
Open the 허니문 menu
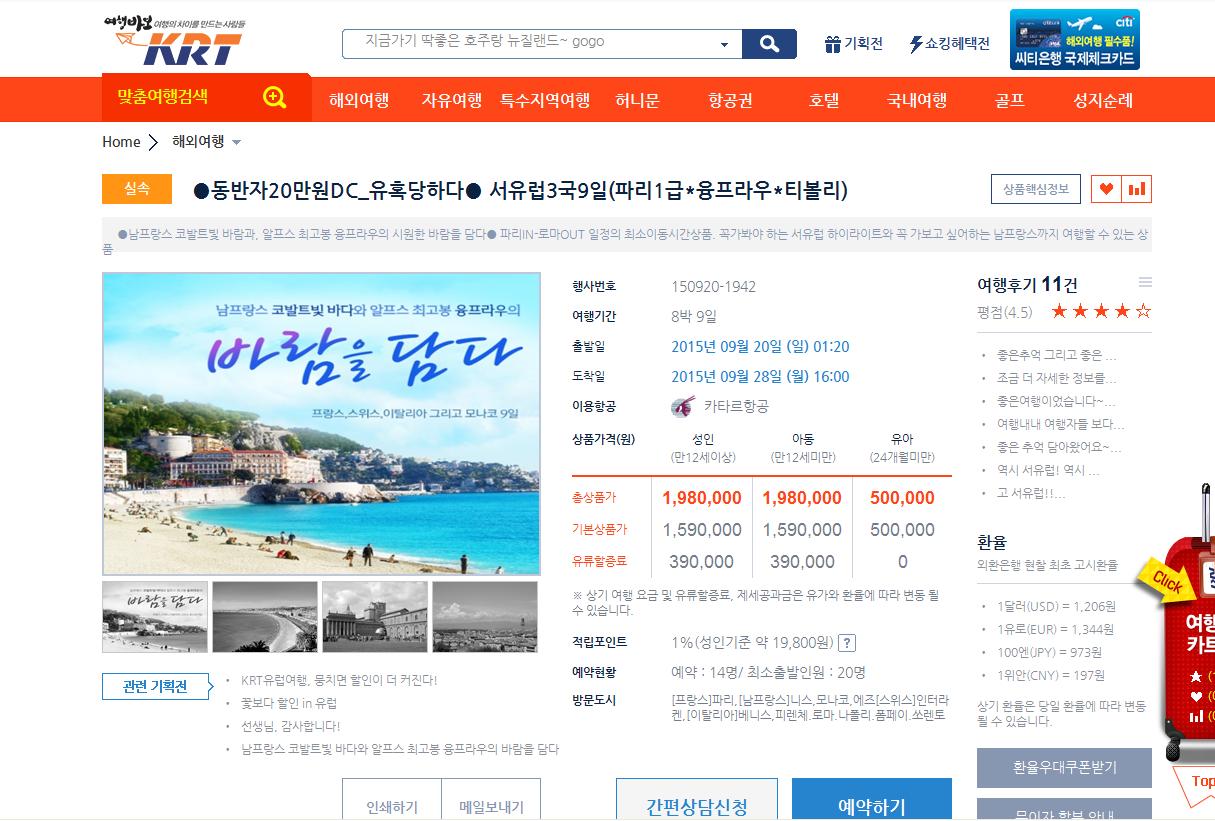click(x=637, y=101)
